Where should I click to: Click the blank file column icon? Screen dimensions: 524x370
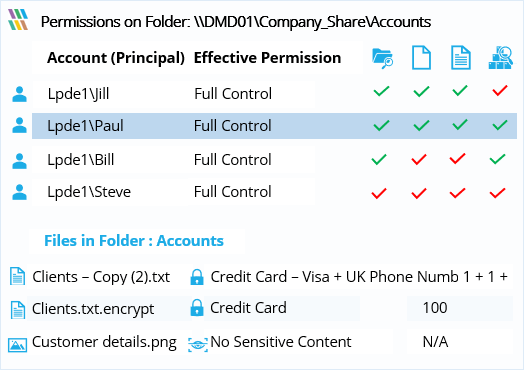[x=421, y=58]
